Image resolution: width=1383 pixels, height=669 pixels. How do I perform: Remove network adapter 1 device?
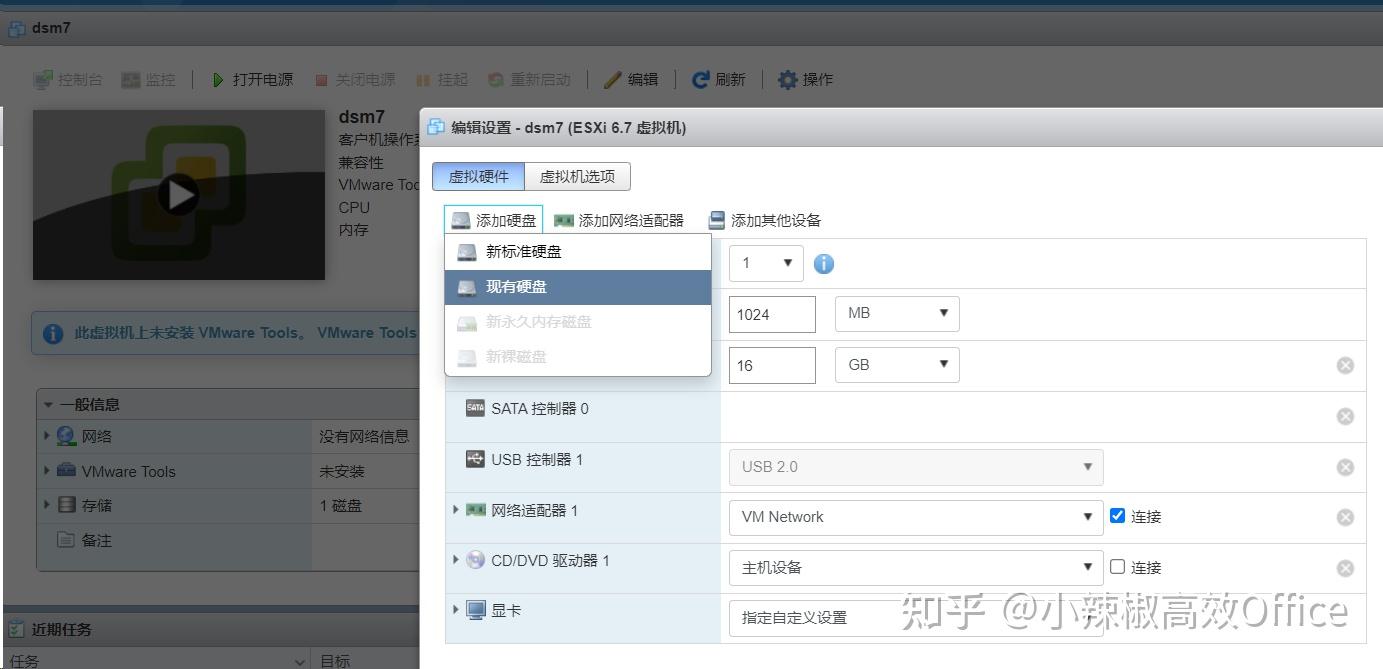(1345, 517)
